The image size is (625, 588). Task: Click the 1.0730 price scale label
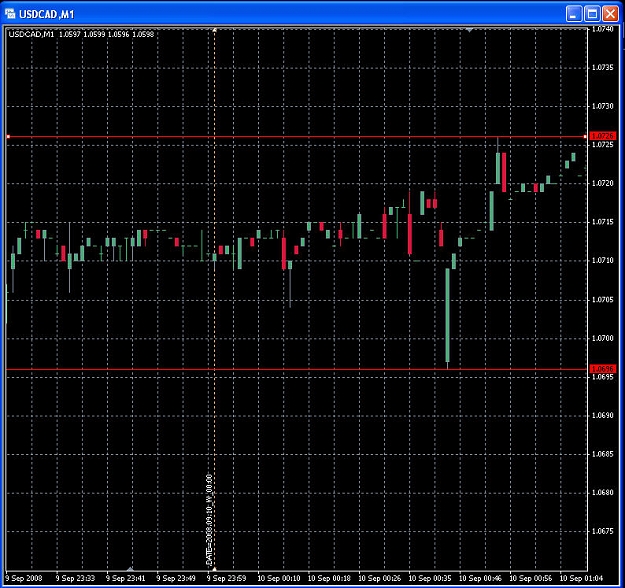pyautogui.click(x=602, y=106)
